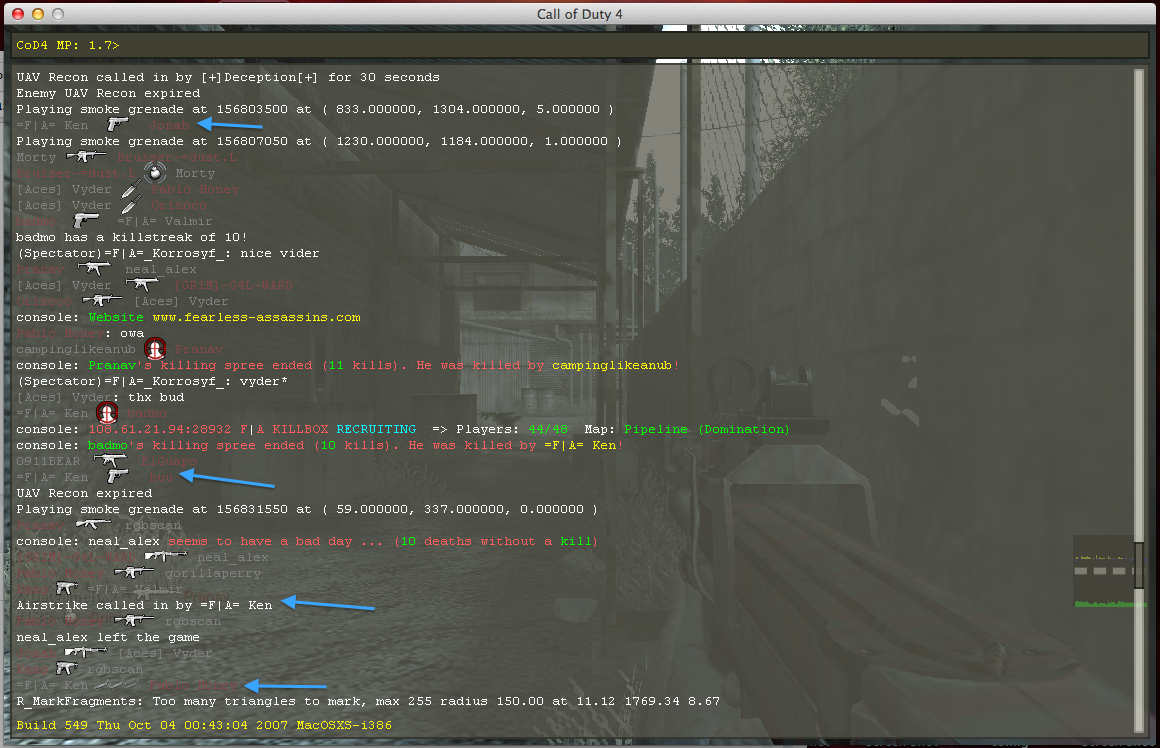Image resolution: width=1160 pixels, height=748 pixels.
Task: Click the knife icon beside Orinoco
Action: point(131,205)
